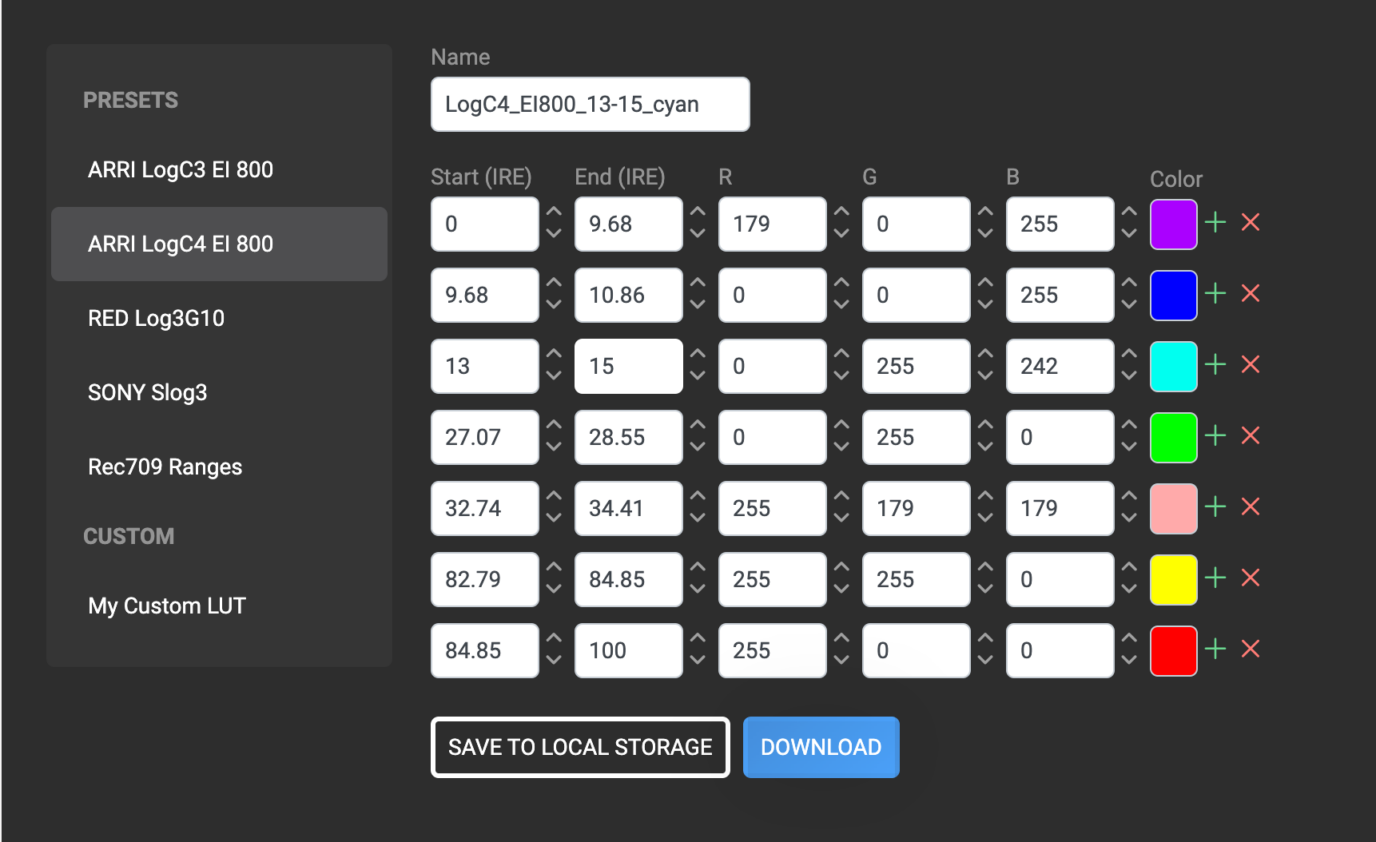Add a row after the purple range
Viewport: 1376px width, 842px height.
click(1215, 223)
